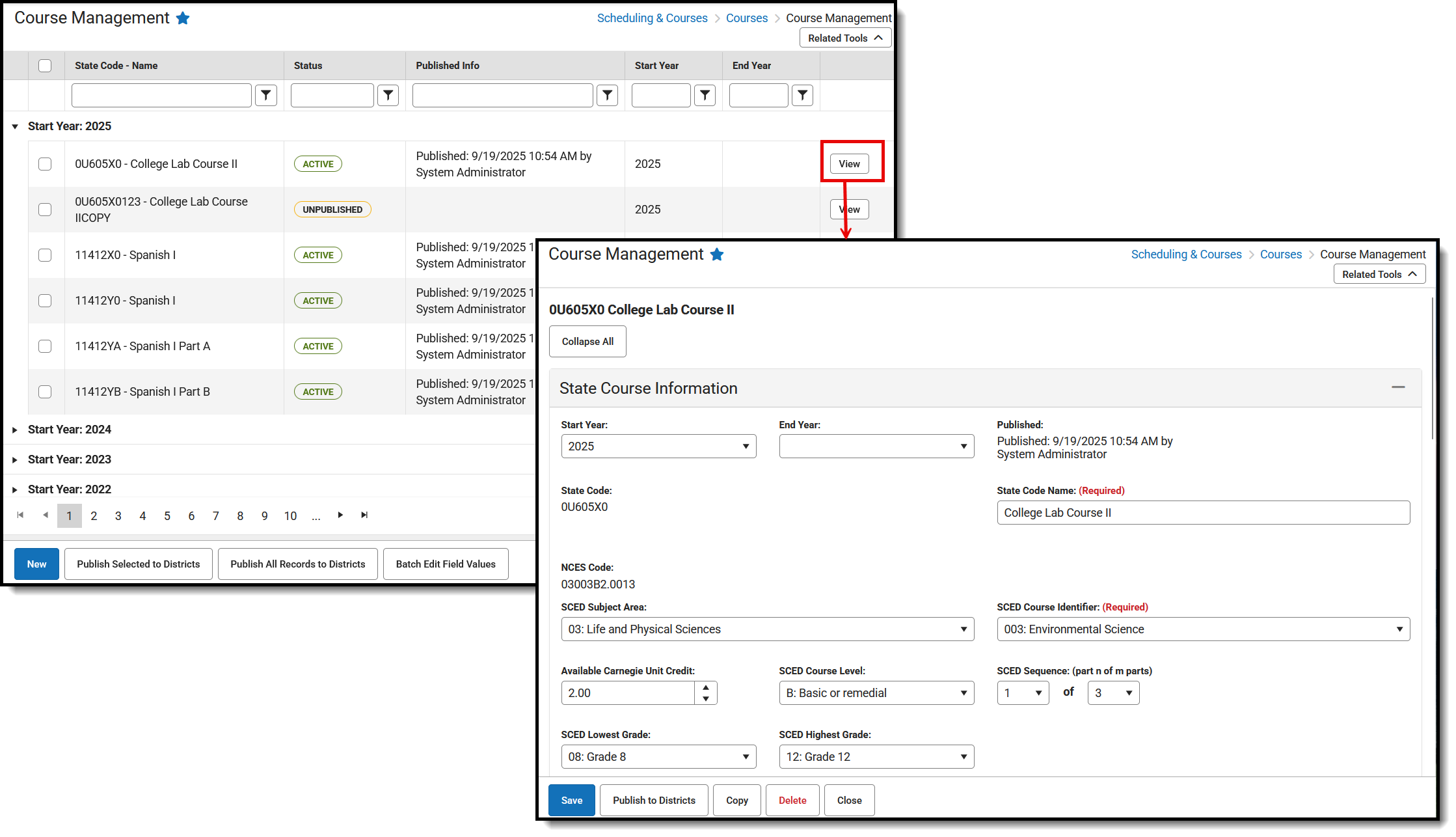
Task: Go to the next page using the arrow
Action: 340,515
